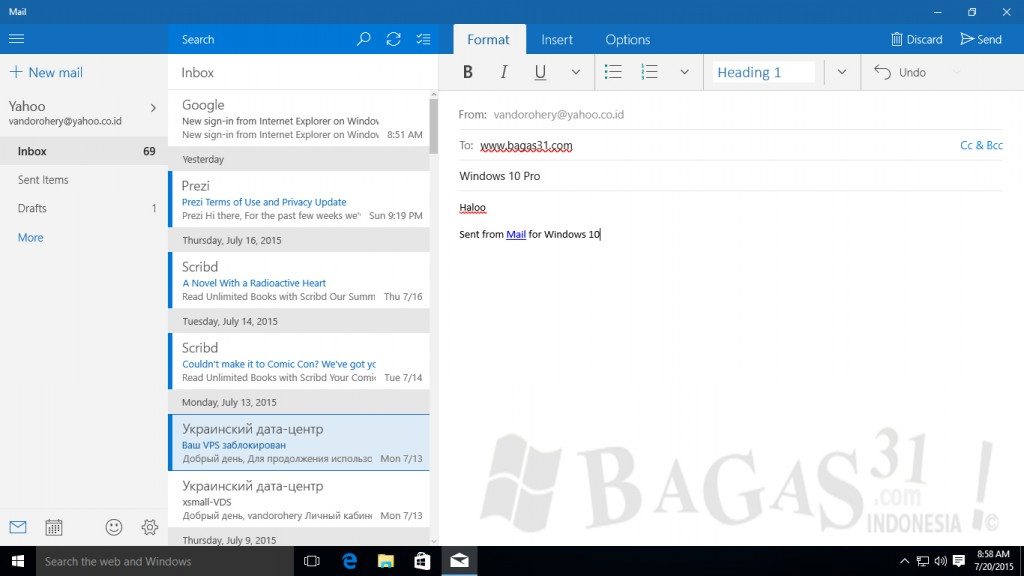Click the word Haloo in body

coord(472,208)
